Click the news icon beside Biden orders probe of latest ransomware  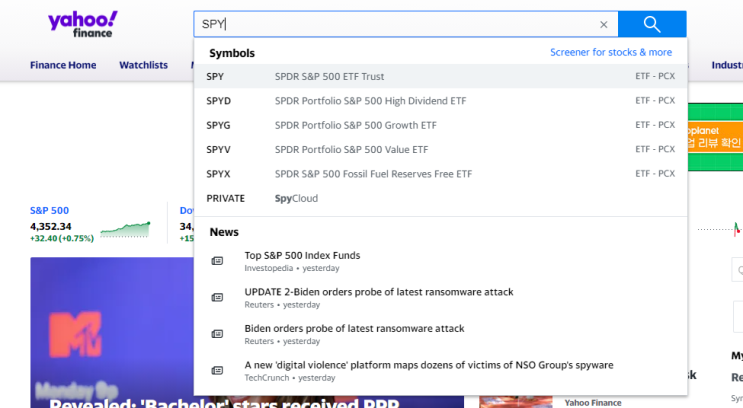(217, 334)
